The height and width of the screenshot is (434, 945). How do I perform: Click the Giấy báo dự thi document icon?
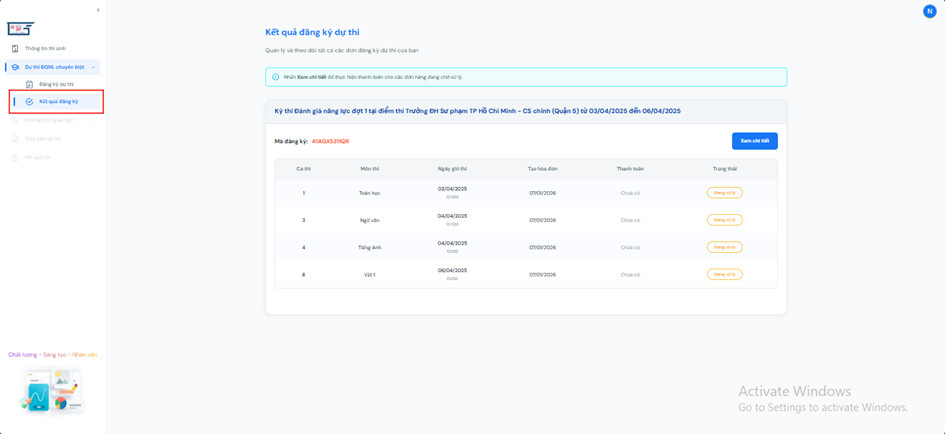coord(15,139)
